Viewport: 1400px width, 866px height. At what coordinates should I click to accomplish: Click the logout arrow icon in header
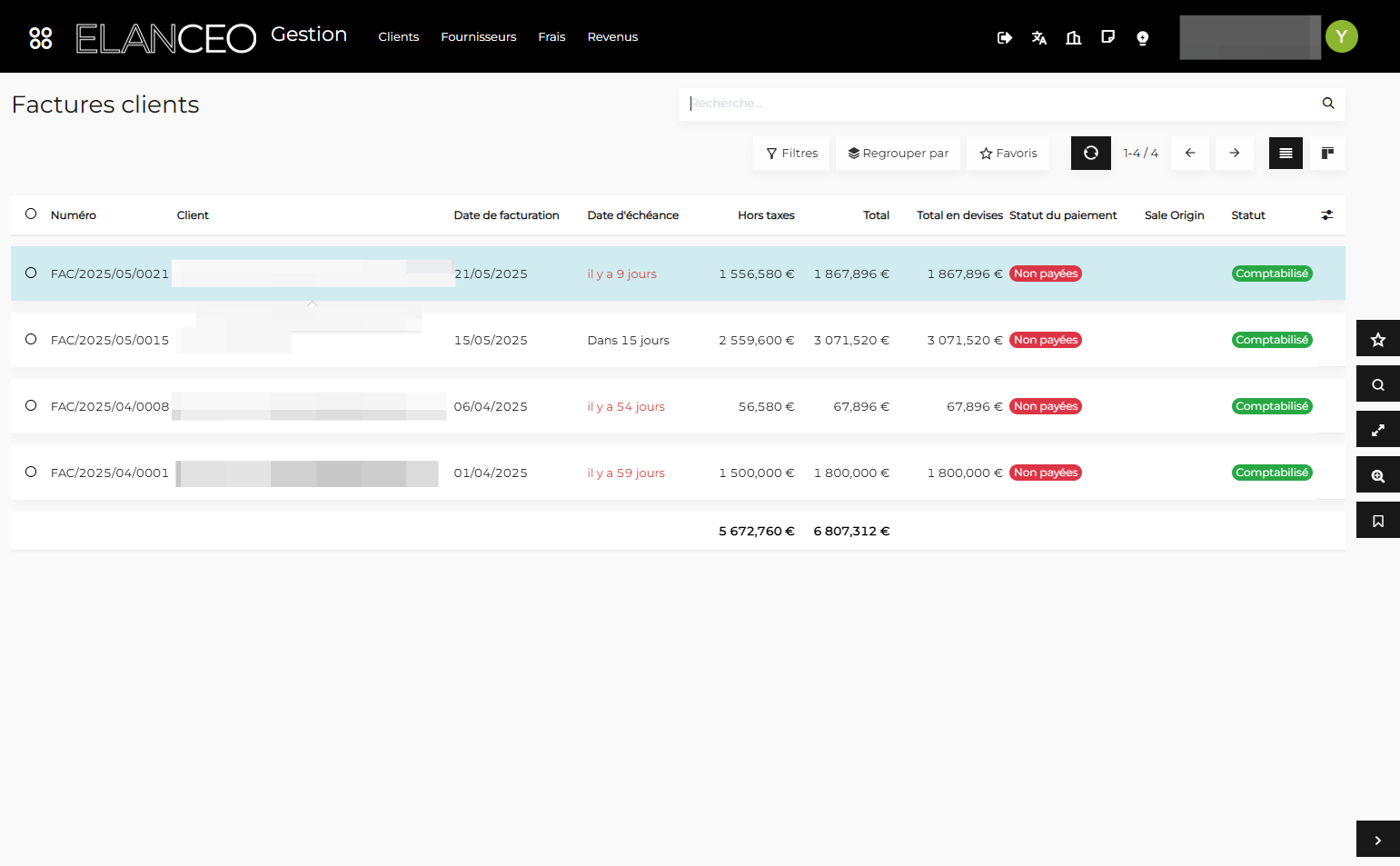click(x=1005, y=37)
